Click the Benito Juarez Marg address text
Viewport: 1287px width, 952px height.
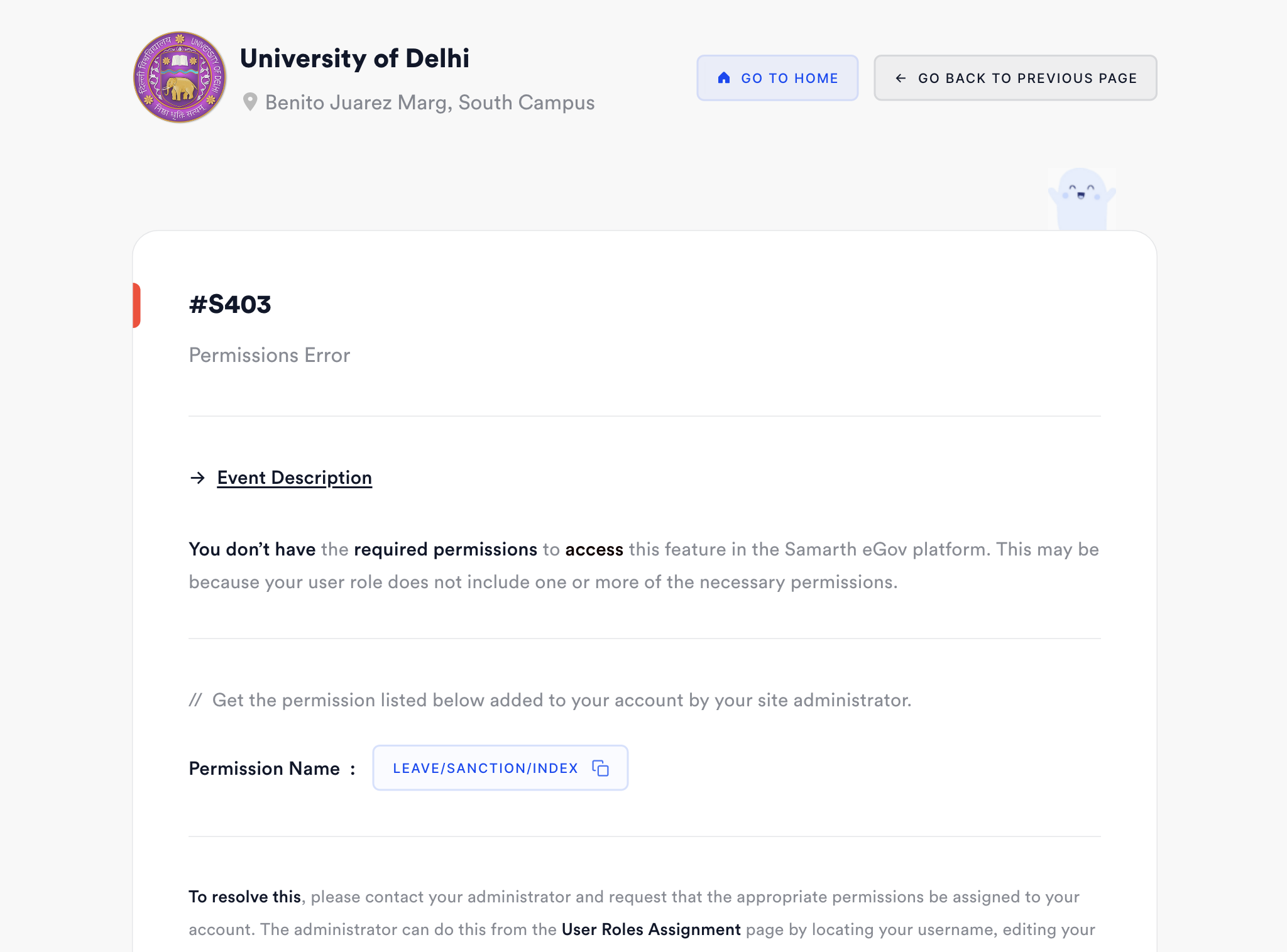point(430,102)
